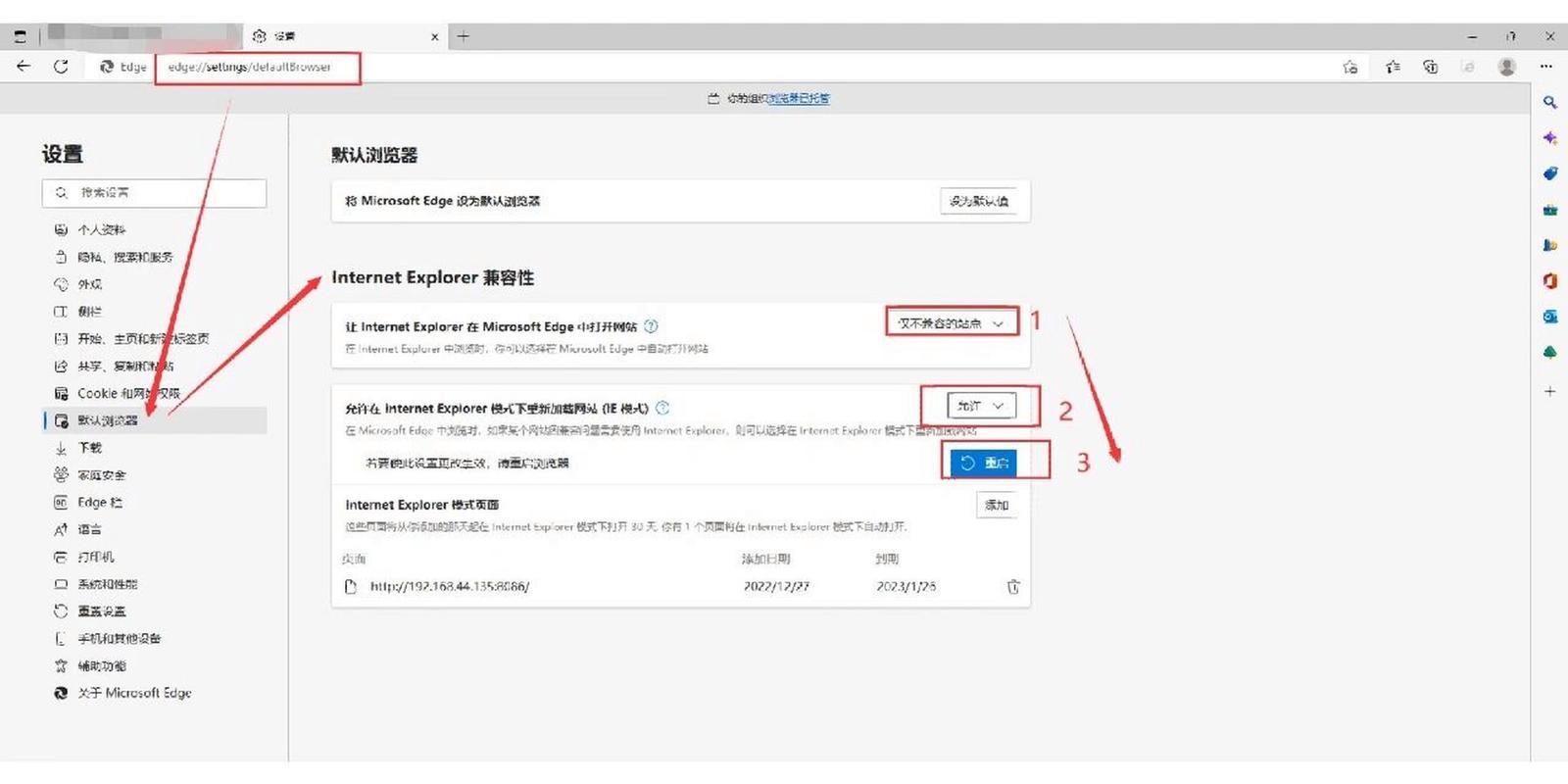Focus the 搜索设置 search box
1568x784 pixels.
tap(154, 193)
